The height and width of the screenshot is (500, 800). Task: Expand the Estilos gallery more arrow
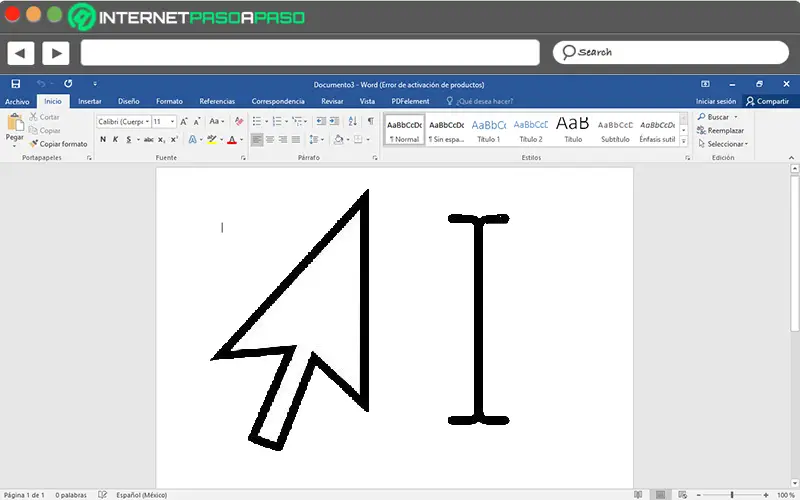[684, 141]
